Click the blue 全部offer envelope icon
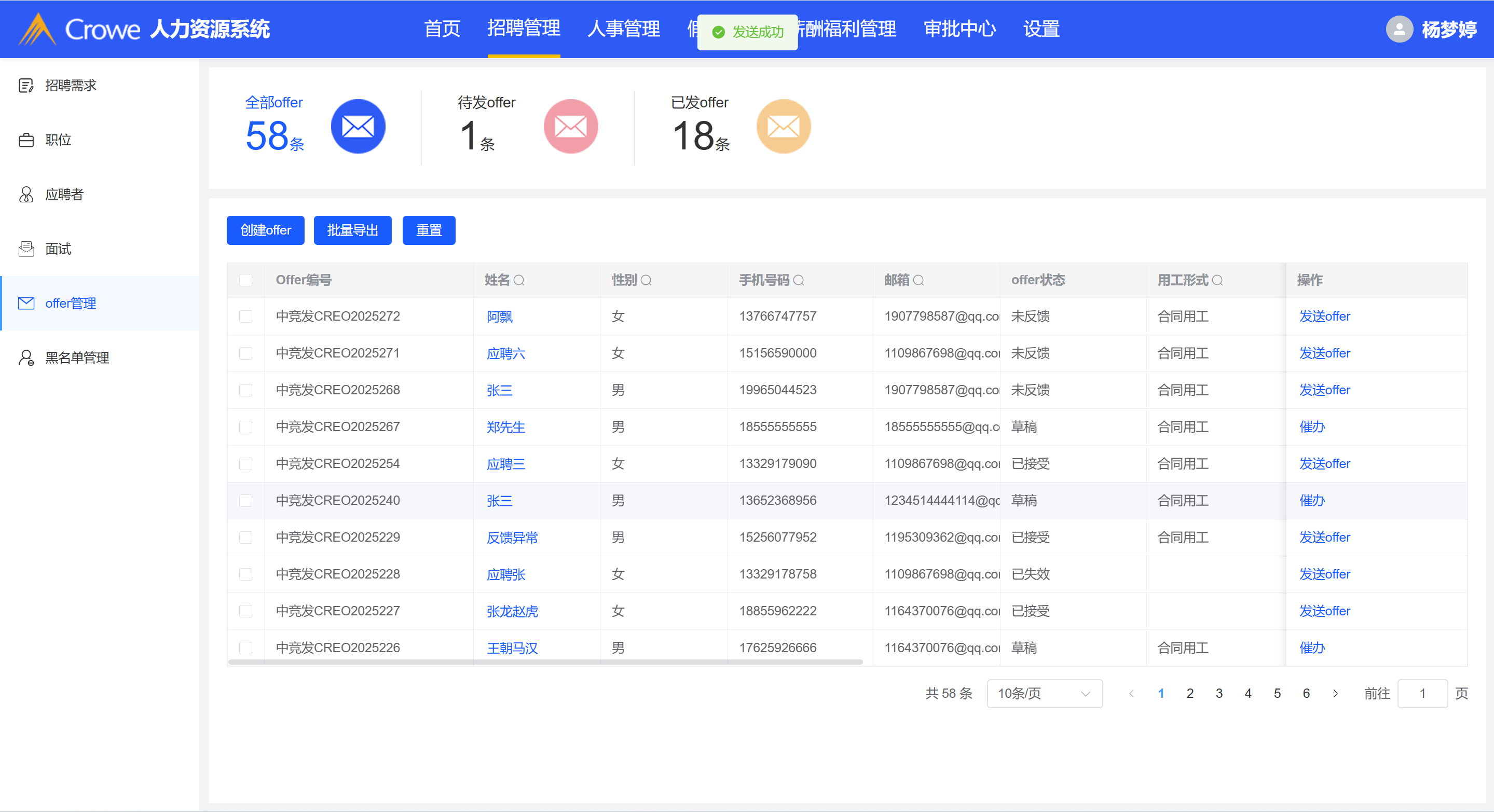Image resolution: width=1494 pixels, height=812 pixels. click(x=358, y=127)
